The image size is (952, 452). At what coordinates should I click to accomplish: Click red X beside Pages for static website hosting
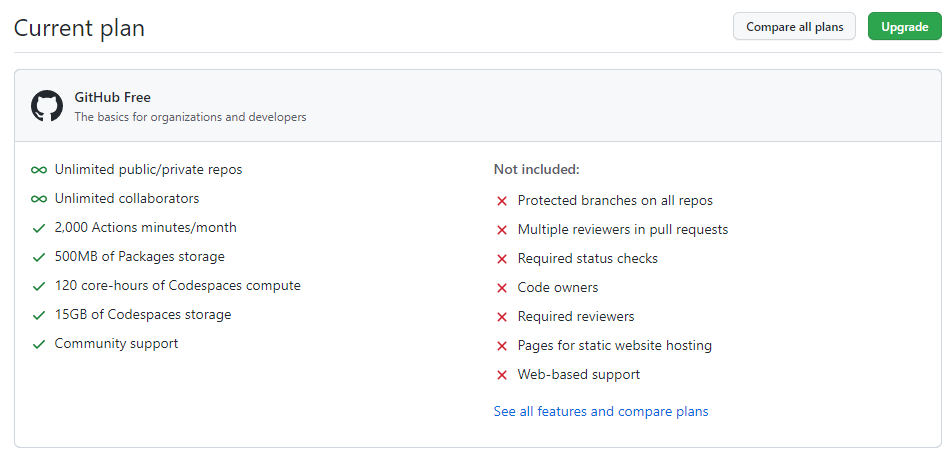[502, 346]
